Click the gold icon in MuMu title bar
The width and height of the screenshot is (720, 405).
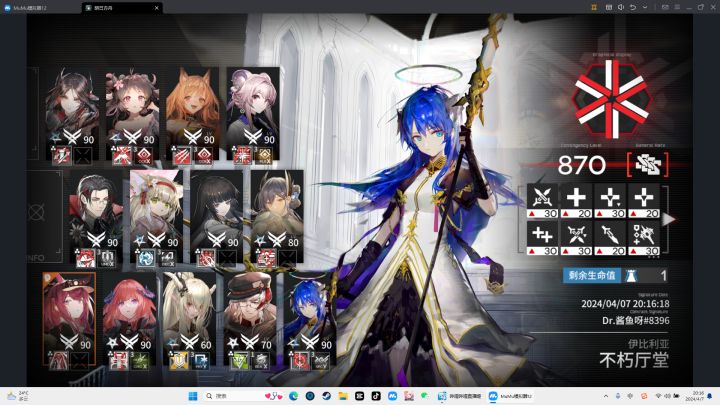pyautogui.click(x=594, y=7)
